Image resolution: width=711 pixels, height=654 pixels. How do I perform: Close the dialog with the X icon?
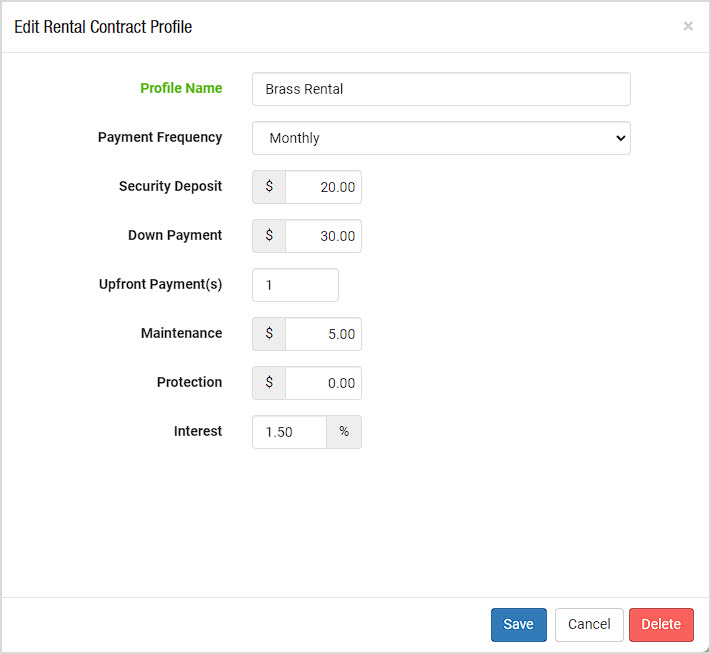pyautogui.click(x=688, y=26)
